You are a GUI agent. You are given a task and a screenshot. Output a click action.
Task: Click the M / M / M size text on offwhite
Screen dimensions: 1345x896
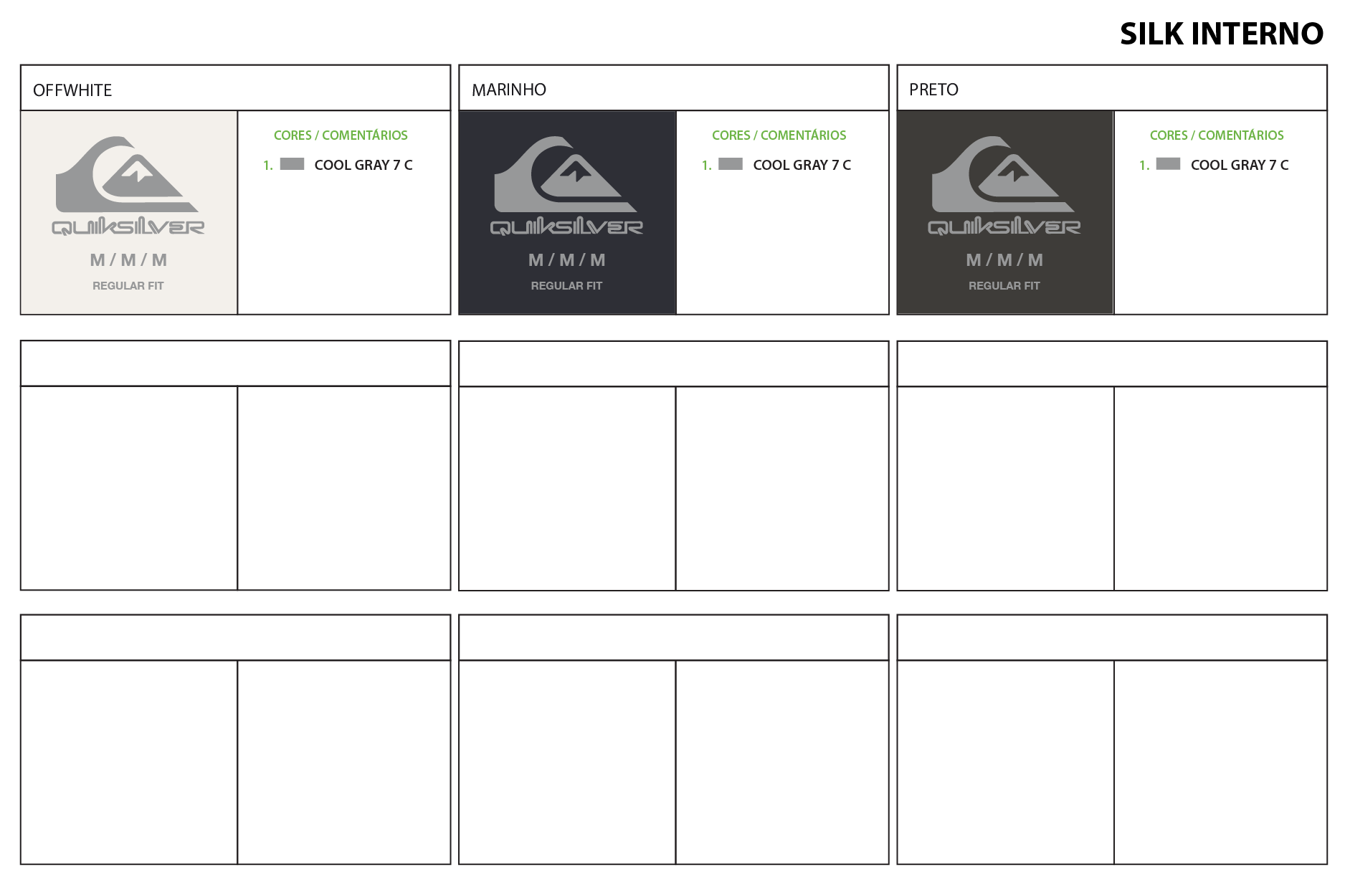coord(128,260)
